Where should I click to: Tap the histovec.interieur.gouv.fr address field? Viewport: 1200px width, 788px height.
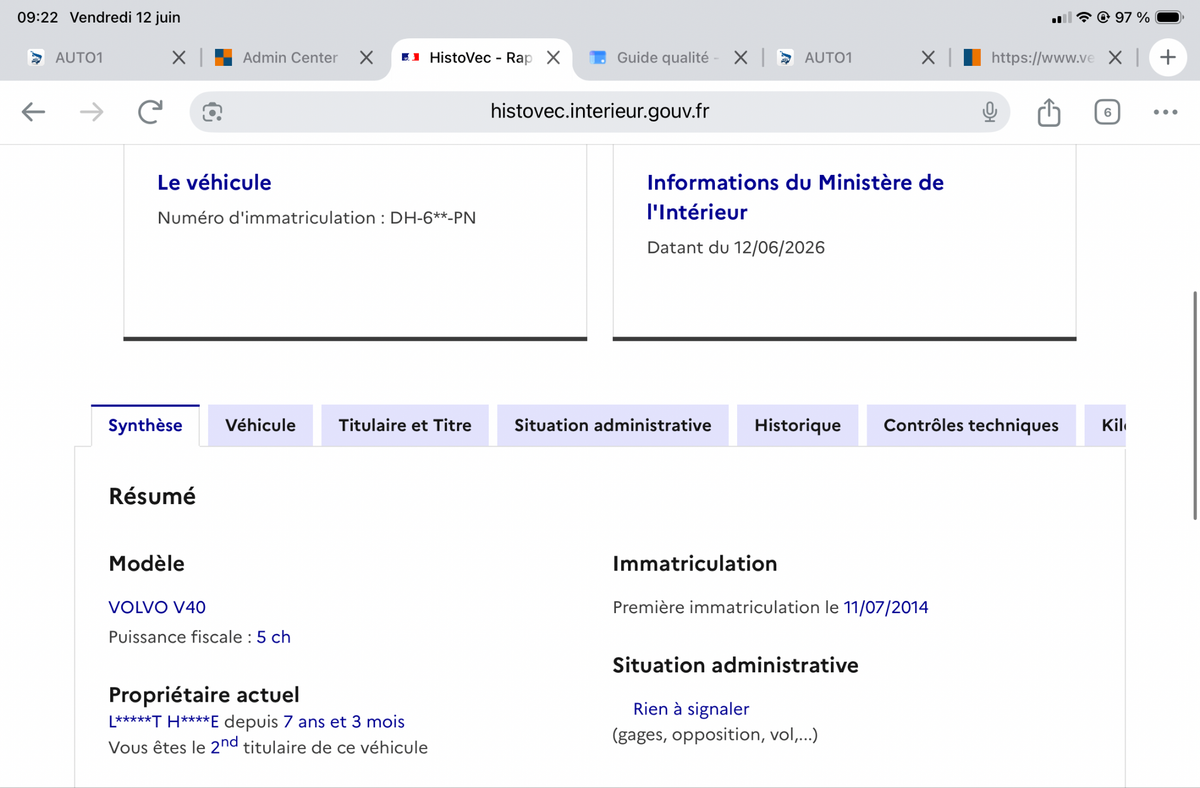point(600,112)
